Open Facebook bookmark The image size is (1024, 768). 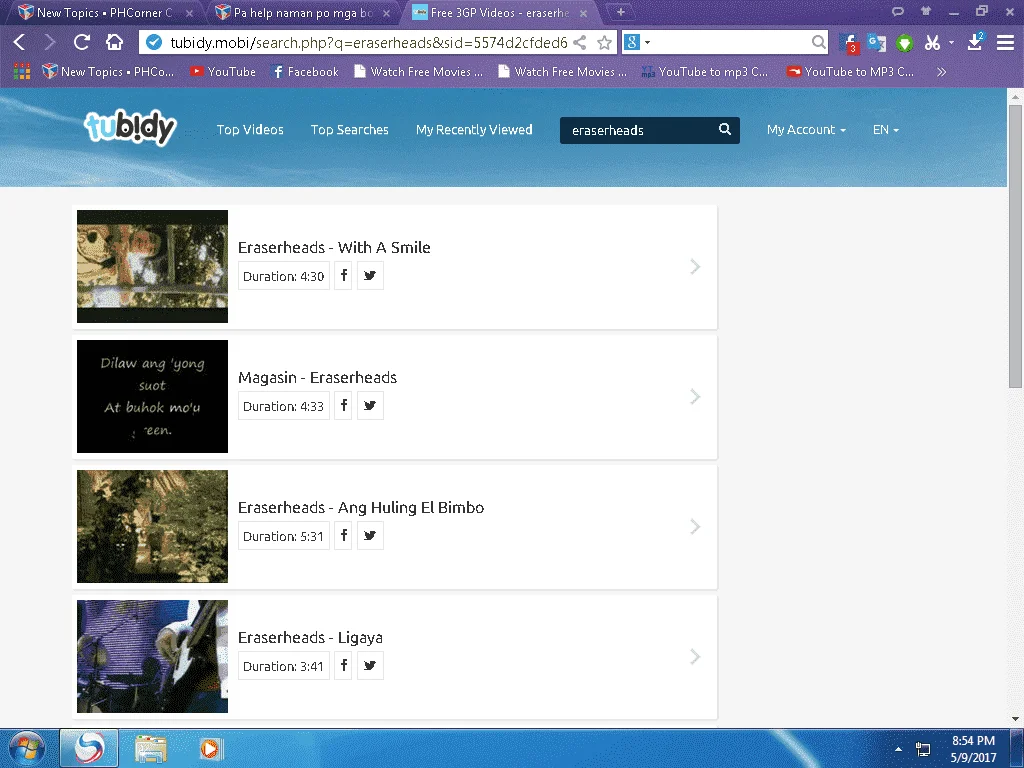[x=305, y=72]
